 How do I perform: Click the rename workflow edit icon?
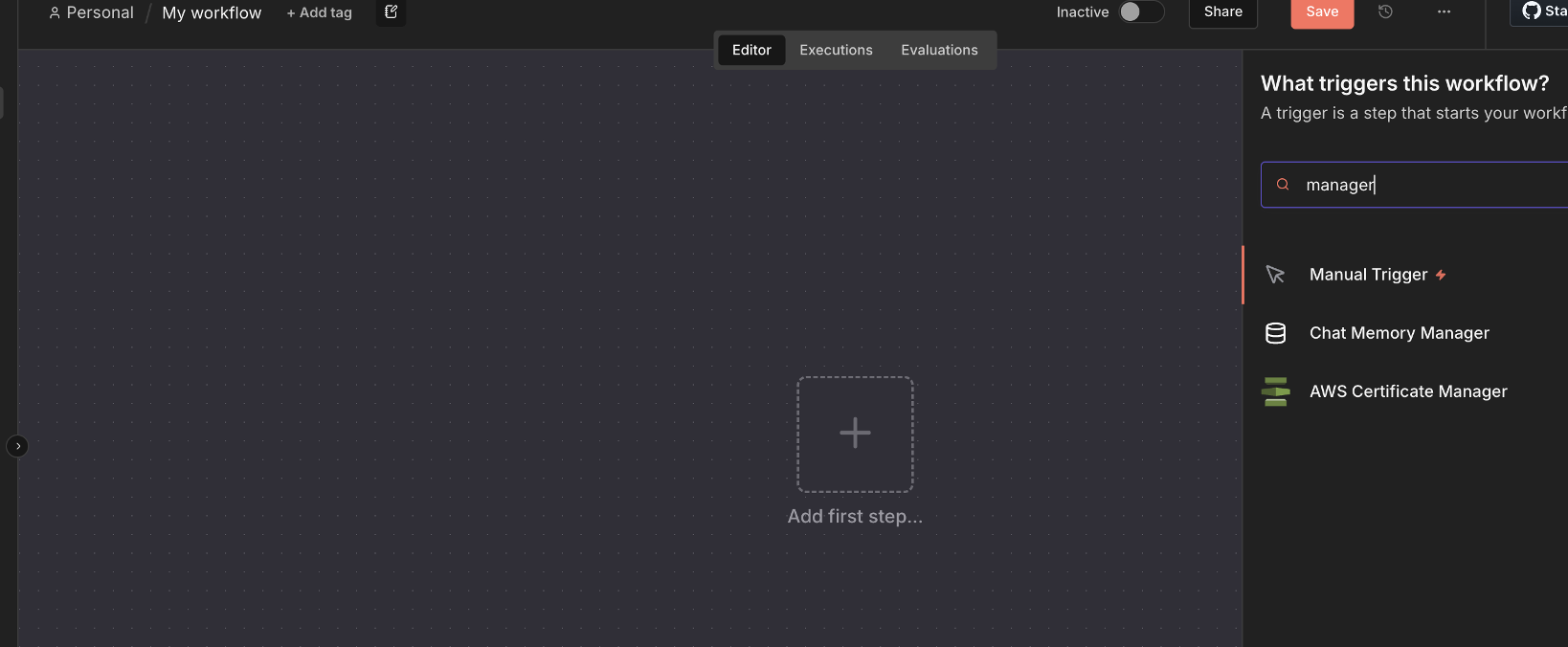391,11
